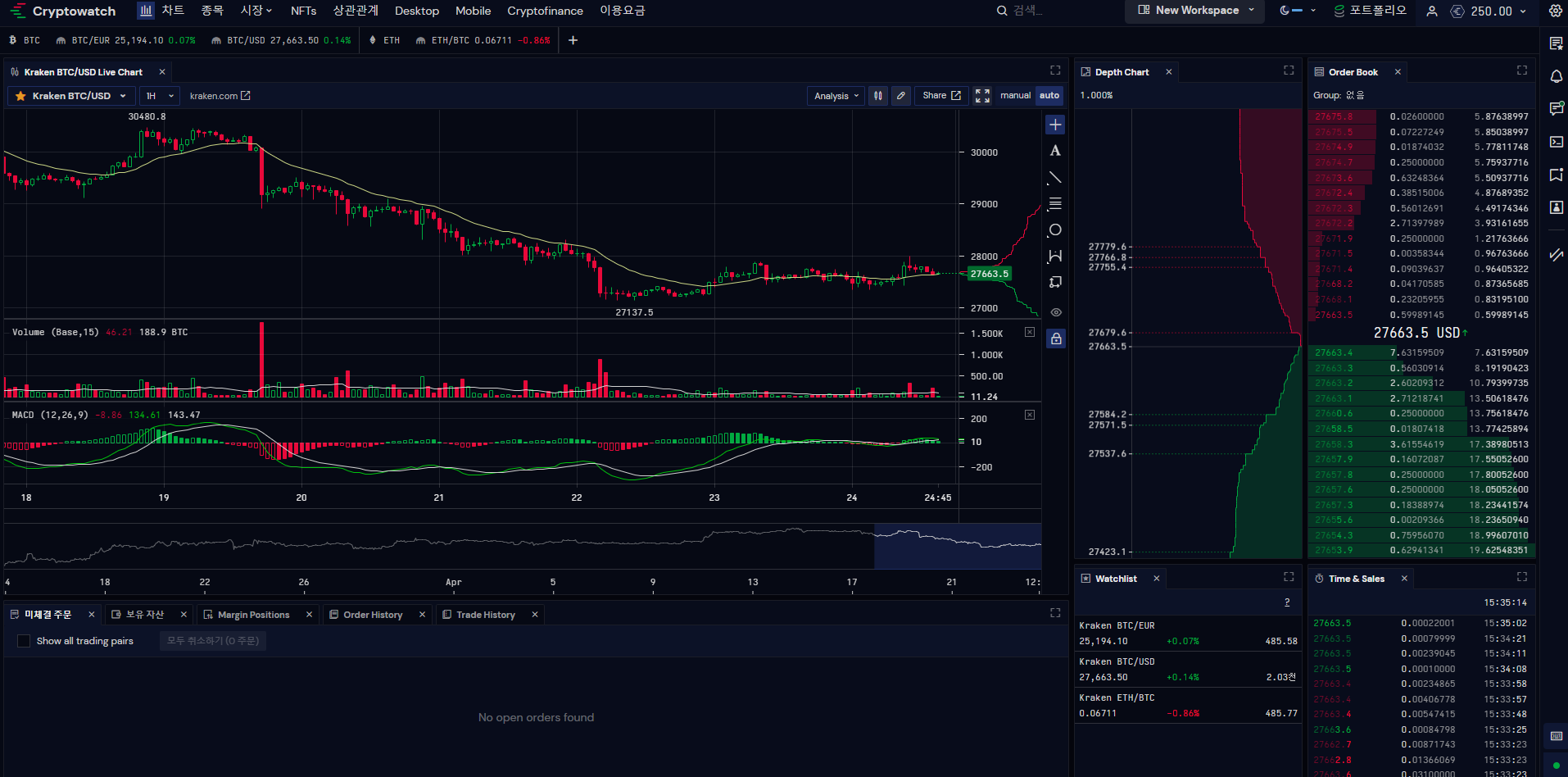Open Kraken BTC/USD market selector

point(70,96)
